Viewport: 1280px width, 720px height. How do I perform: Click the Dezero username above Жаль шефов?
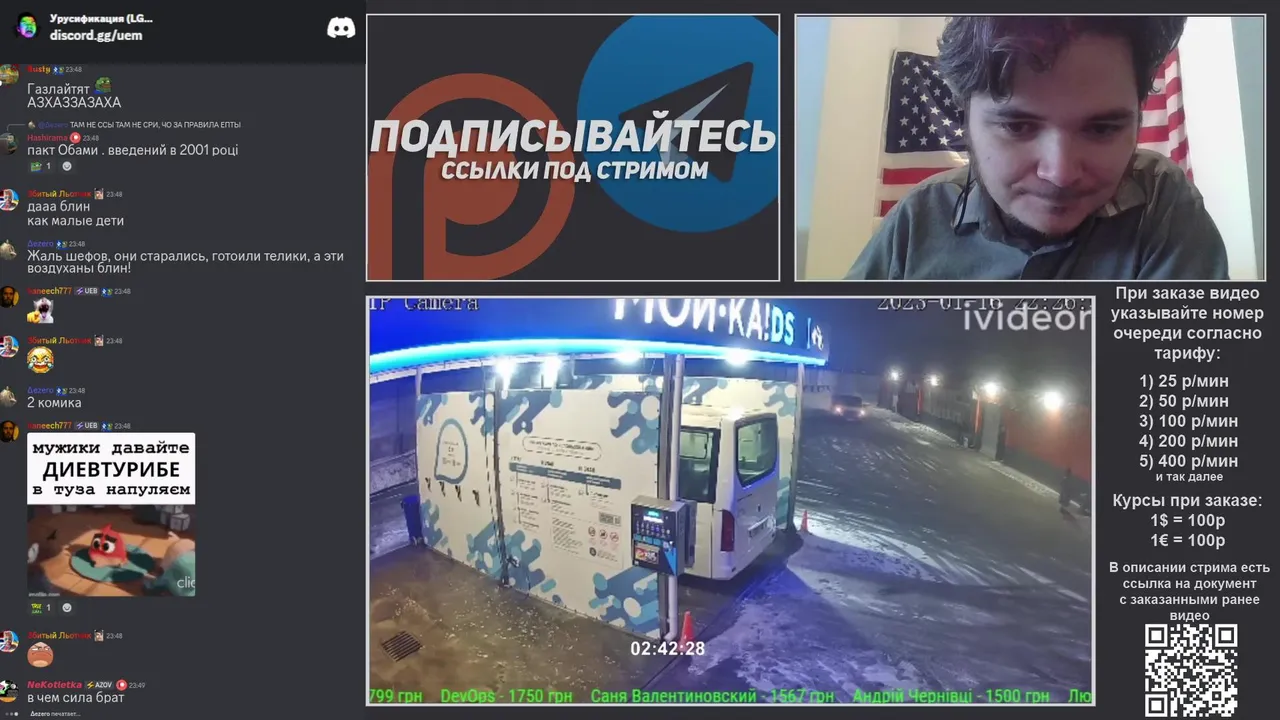[x=40, y=243]
